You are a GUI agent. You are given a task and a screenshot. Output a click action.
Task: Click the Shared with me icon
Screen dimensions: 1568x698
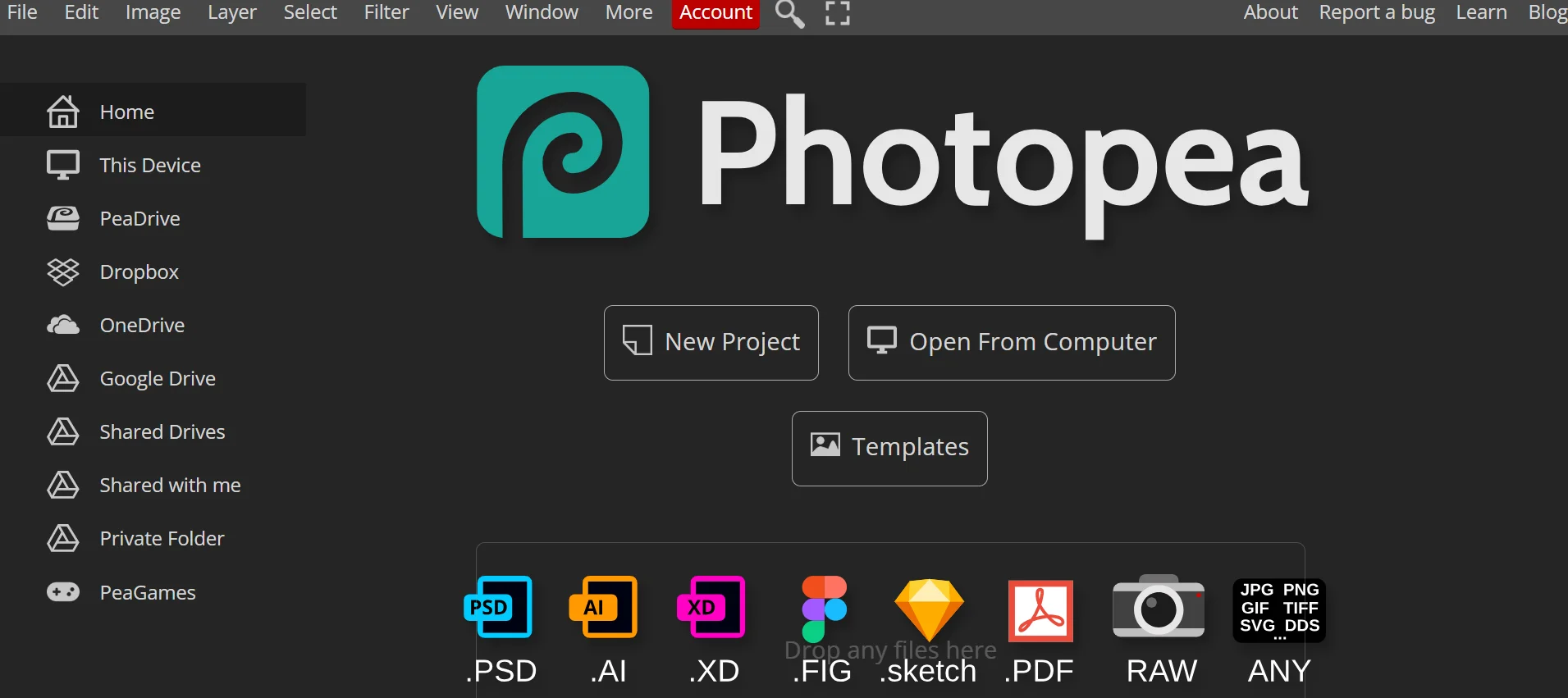(x=63, y=485)
